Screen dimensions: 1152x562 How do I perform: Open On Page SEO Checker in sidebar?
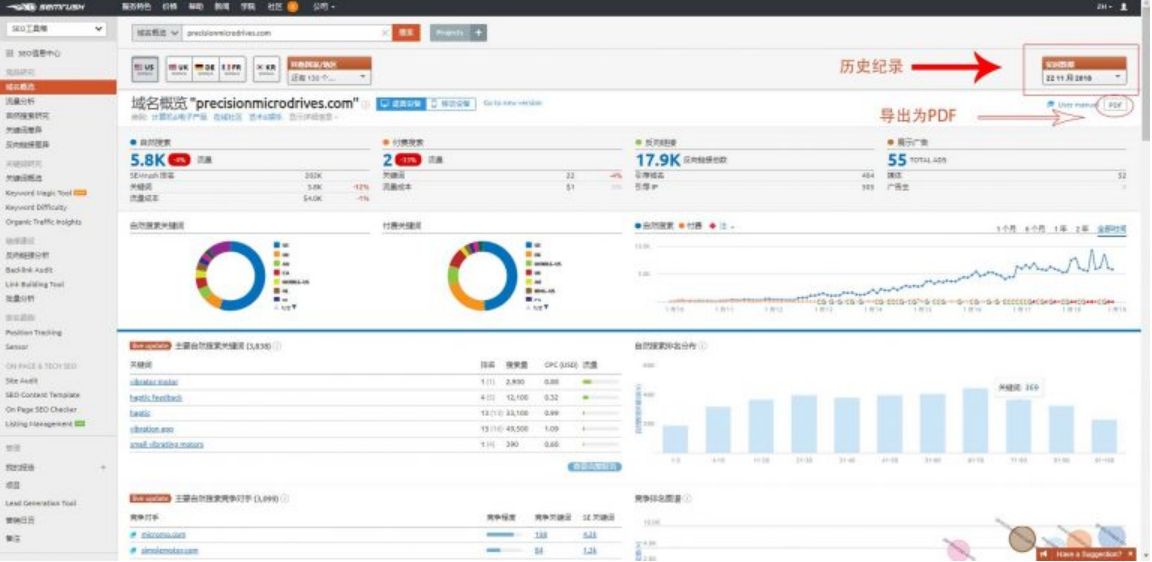(41, 409)
